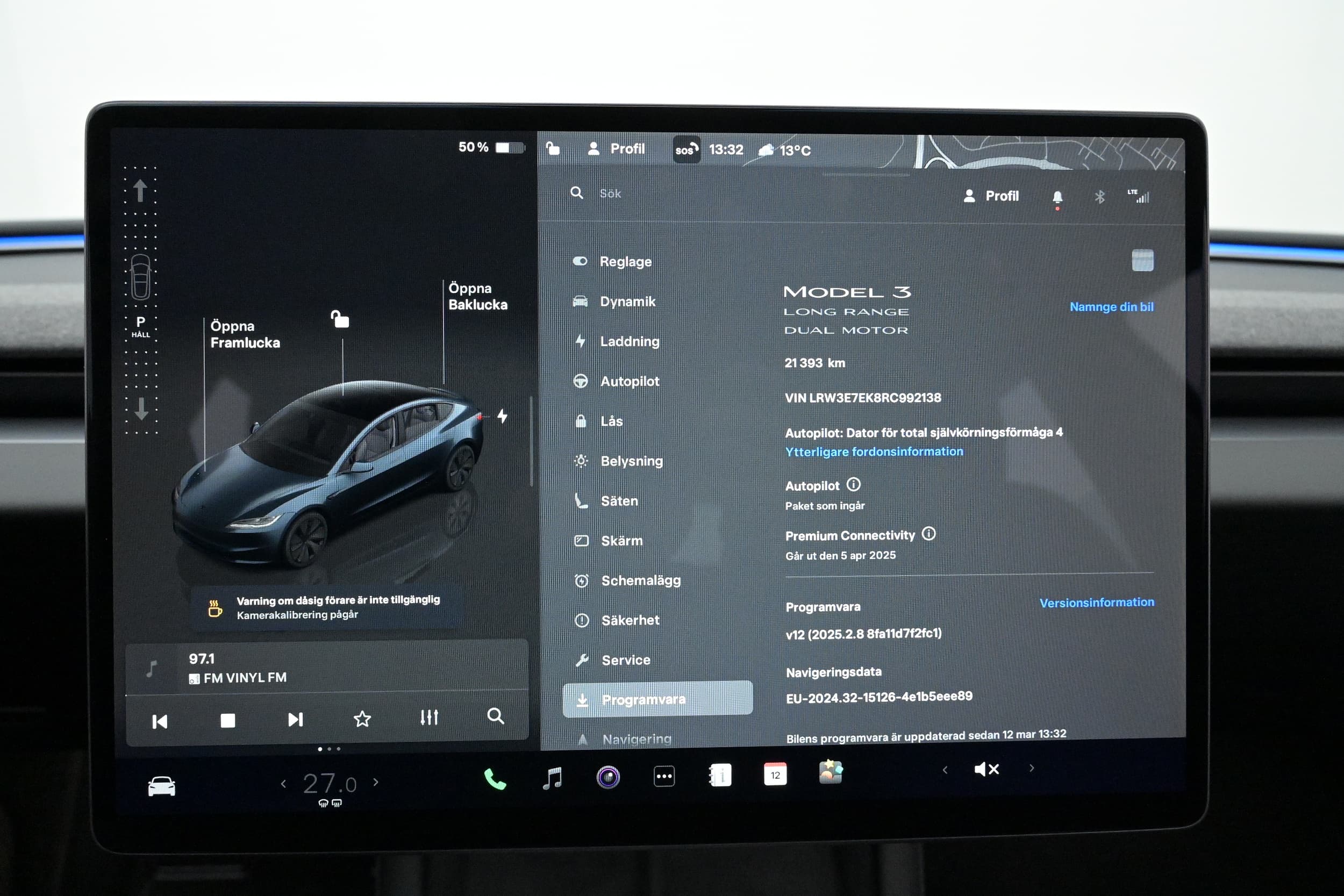Select the Programvara menu item
This screenshot has height=896, width=1344.
point(657,699)
